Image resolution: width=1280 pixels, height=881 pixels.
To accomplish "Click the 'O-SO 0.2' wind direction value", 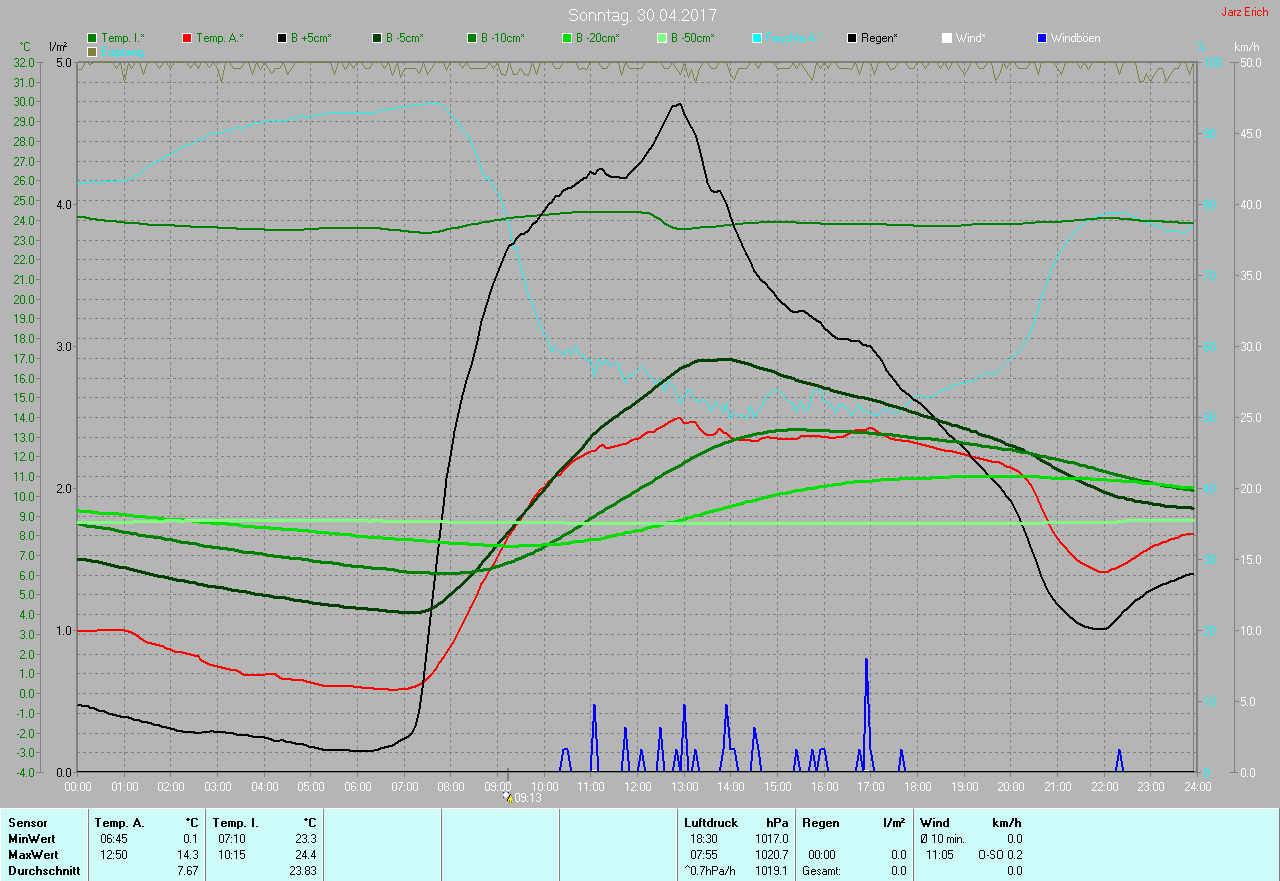I will tap(1000, 855).
